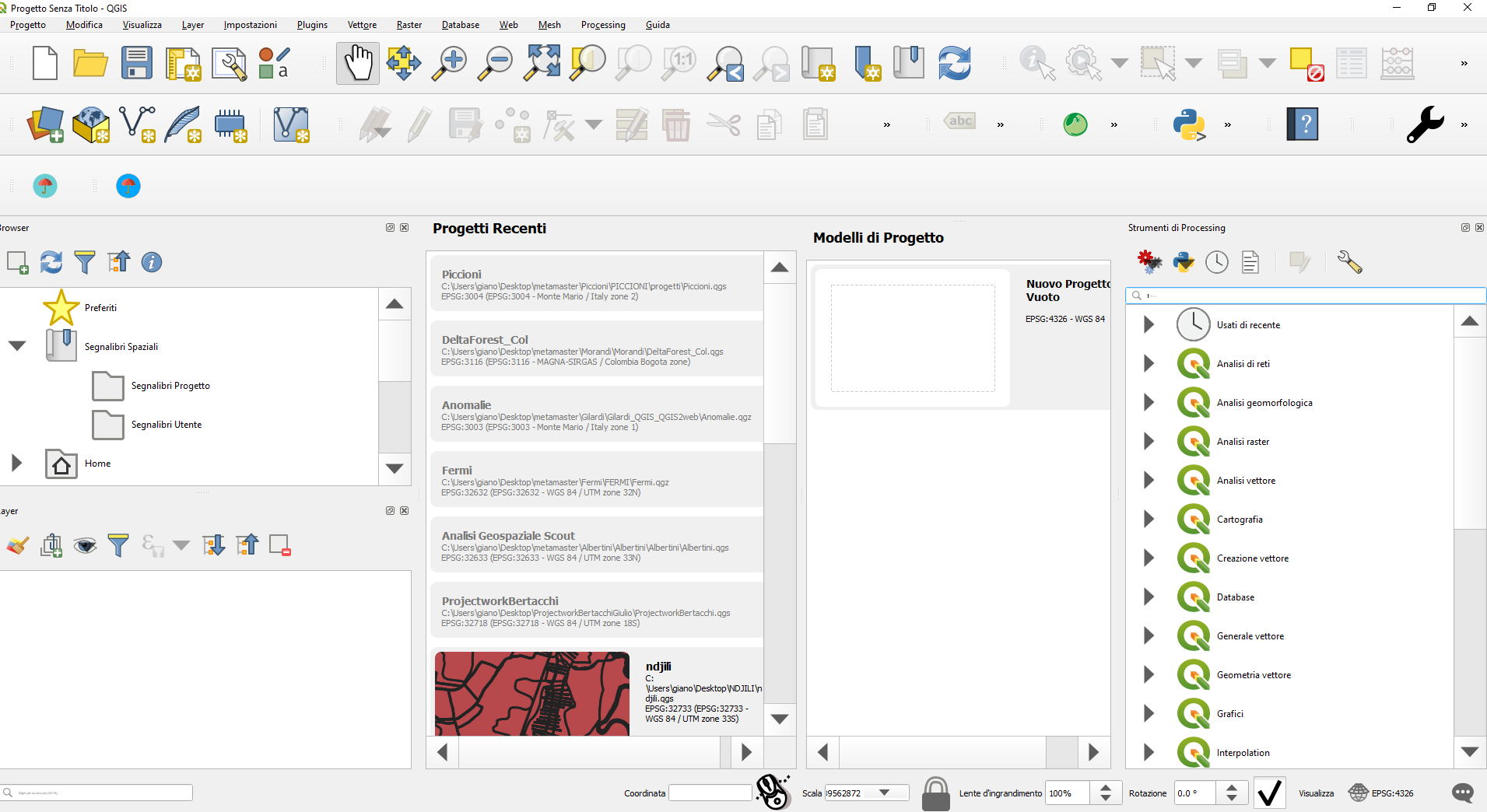Open the Python console icon

click(1188, 124)
